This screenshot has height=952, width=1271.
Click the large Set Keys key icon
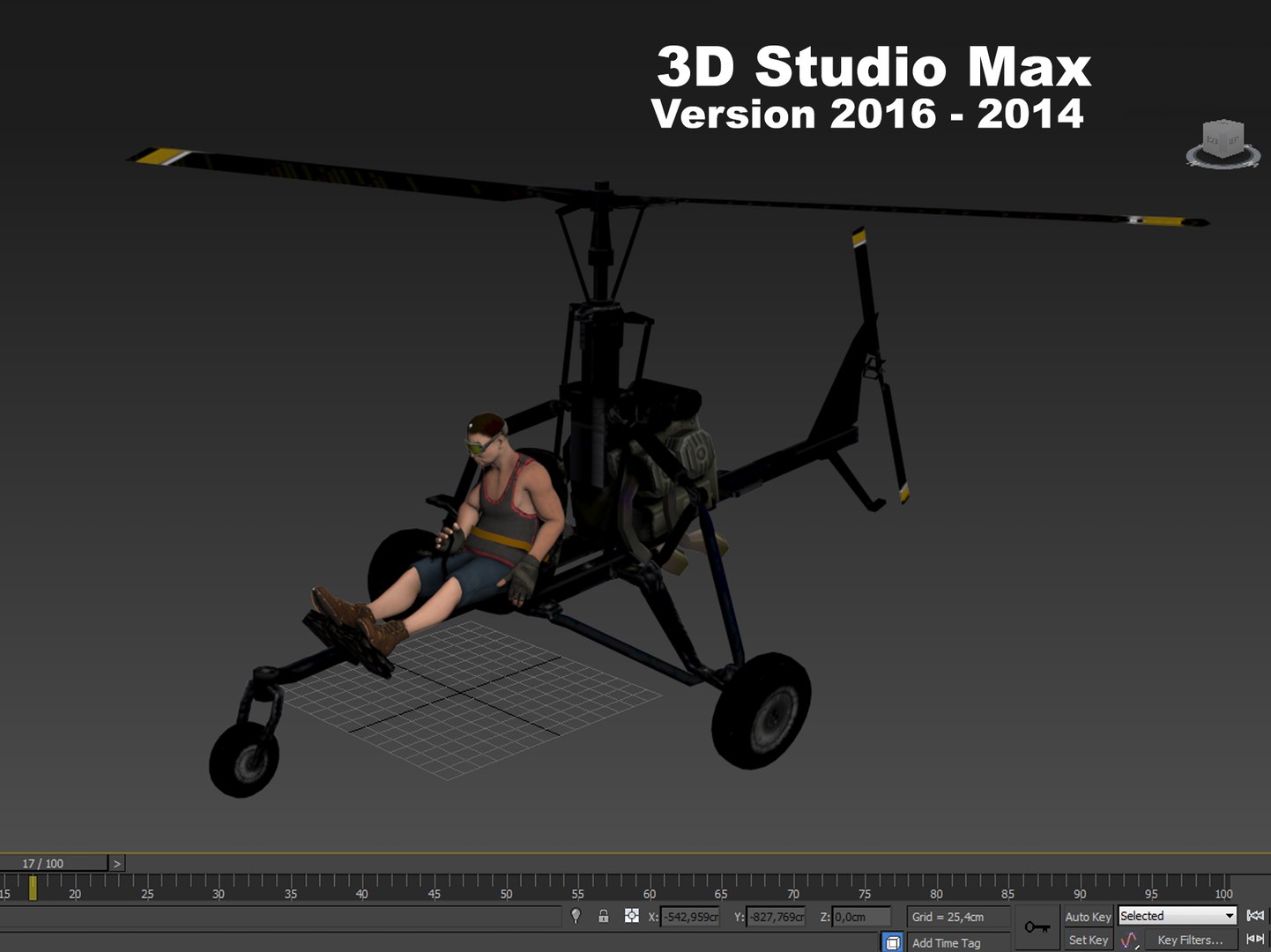(x=1037, y=927)
